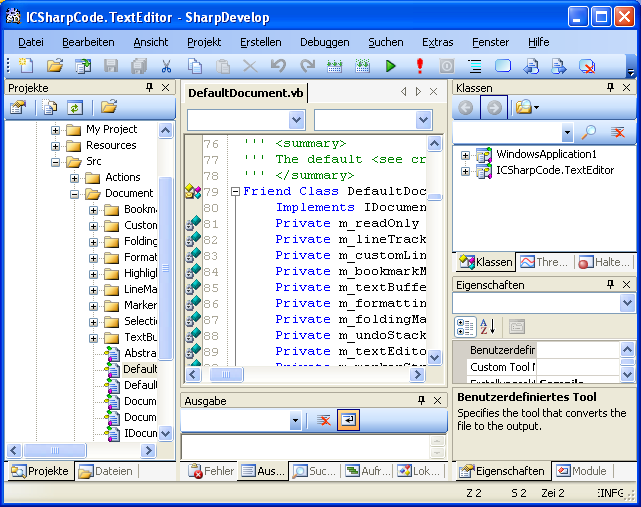641x507 pixels.
Task: Expand the Actions folder
Action: pyautogui.click(x=74, y=178)
